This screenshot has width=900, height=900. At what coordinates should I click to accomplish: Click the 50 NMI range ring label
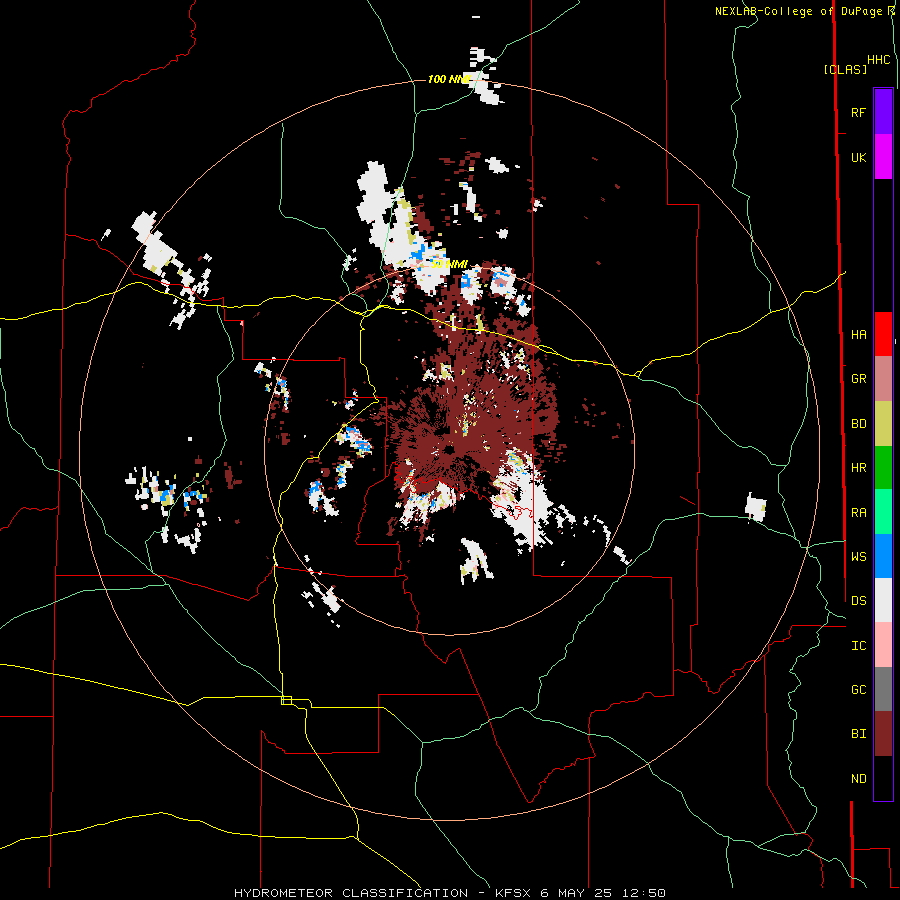[x=449, y=264]
